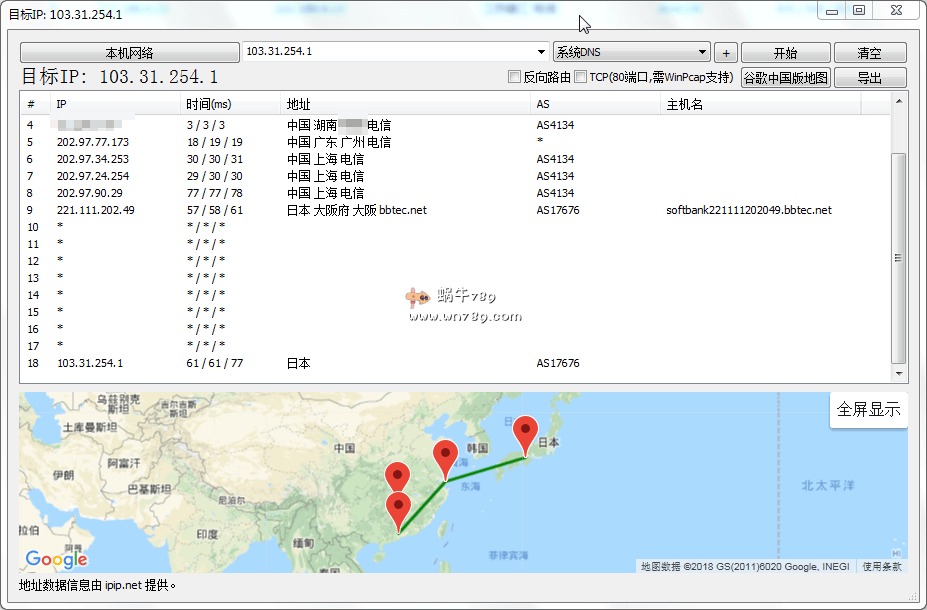
Task: Click the application icon in the title bar
Action: pos(10,9)
